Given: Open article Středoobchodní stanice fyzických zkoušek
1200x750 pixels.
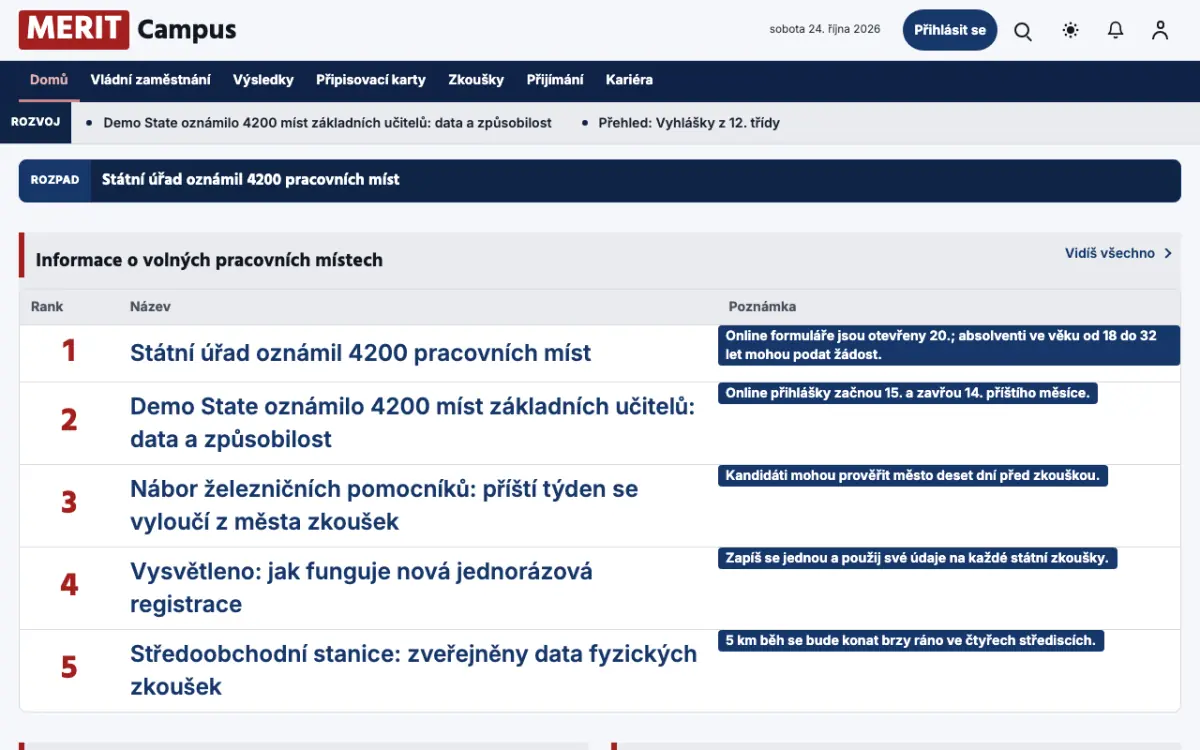Looking at the screenshot, I should pos(413,670).
